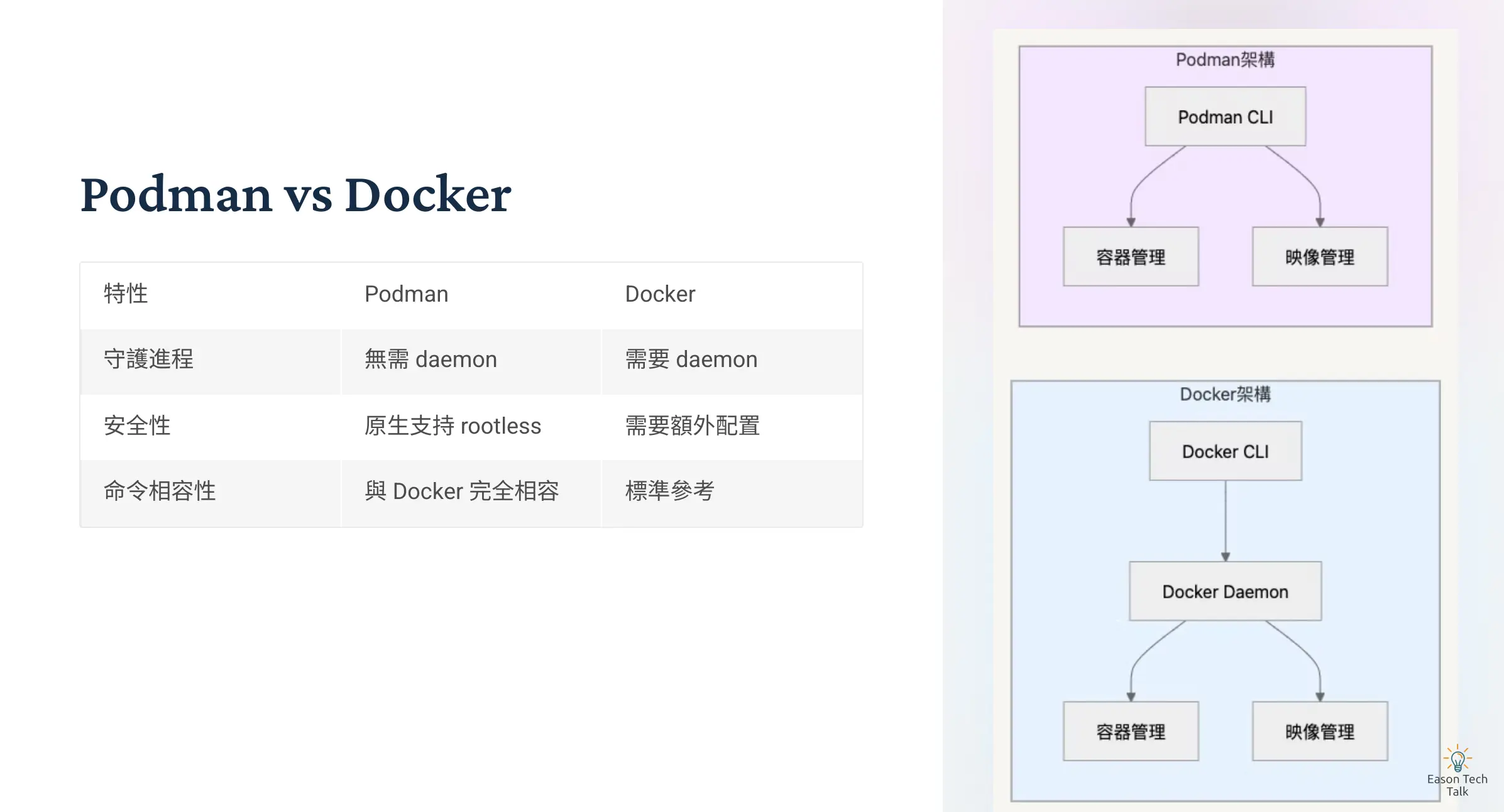Click the Docker column header

tap(659, 294)
